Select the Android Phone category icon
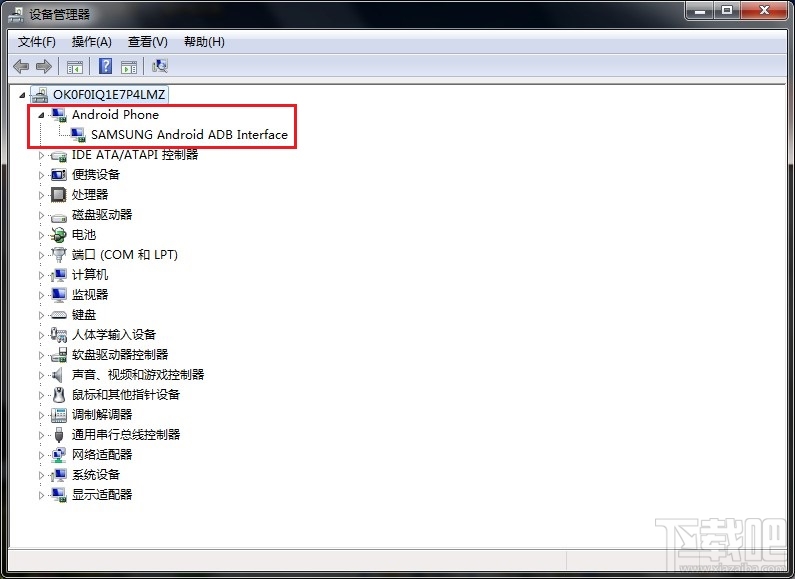 (x=59, y=115)
